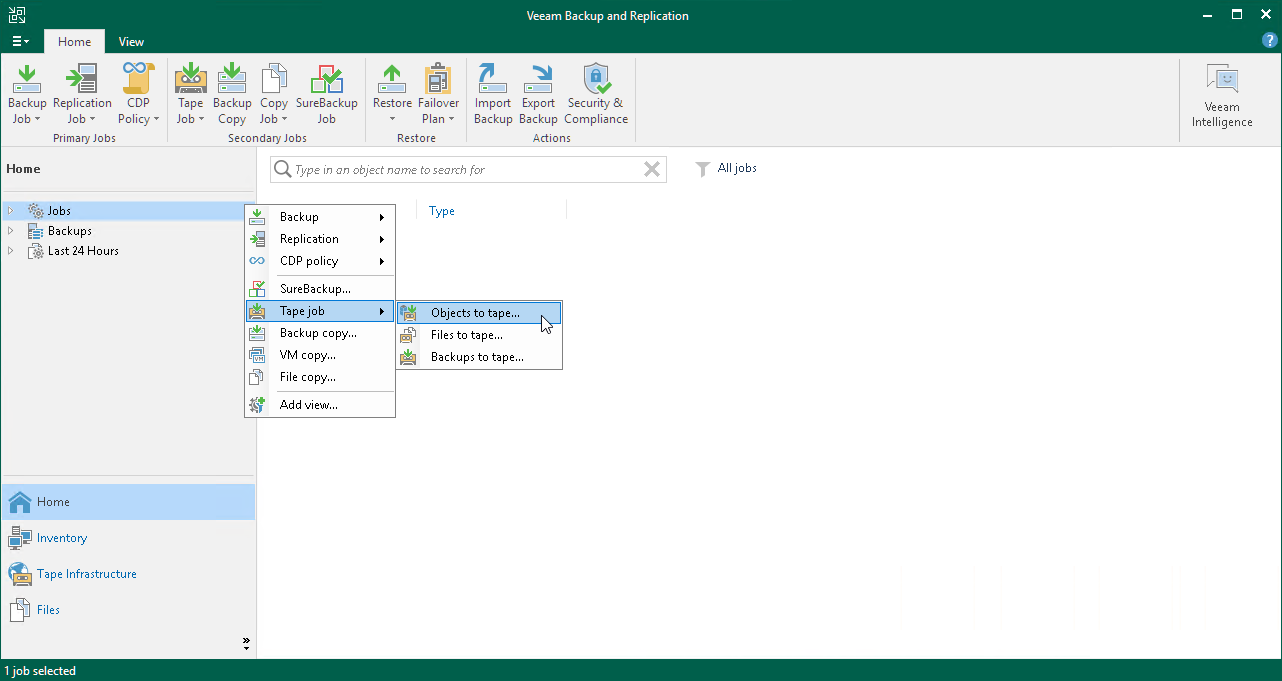The width and height of the screenshot is (1282, 681).
Task: Expand the Jobs tree node
Action: pos(11,211)
